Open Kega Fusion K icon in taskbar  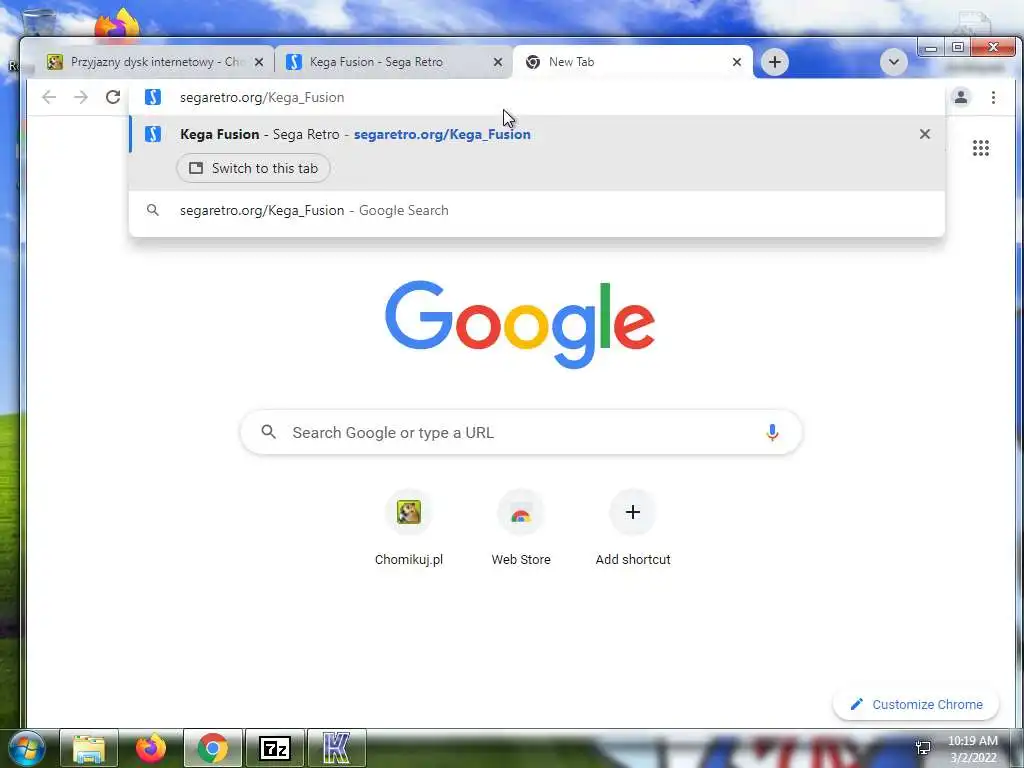pyautogui.click(x=336, y=748)
